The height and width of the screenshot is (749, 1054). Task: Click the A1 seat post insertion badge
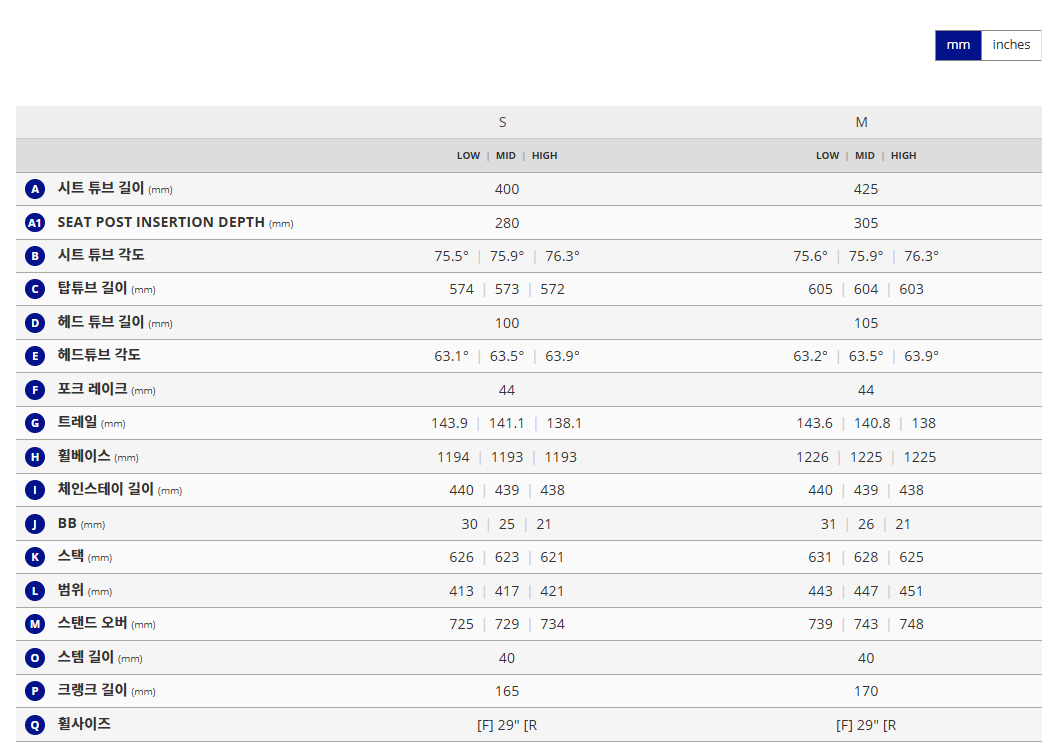pos(36,223)
